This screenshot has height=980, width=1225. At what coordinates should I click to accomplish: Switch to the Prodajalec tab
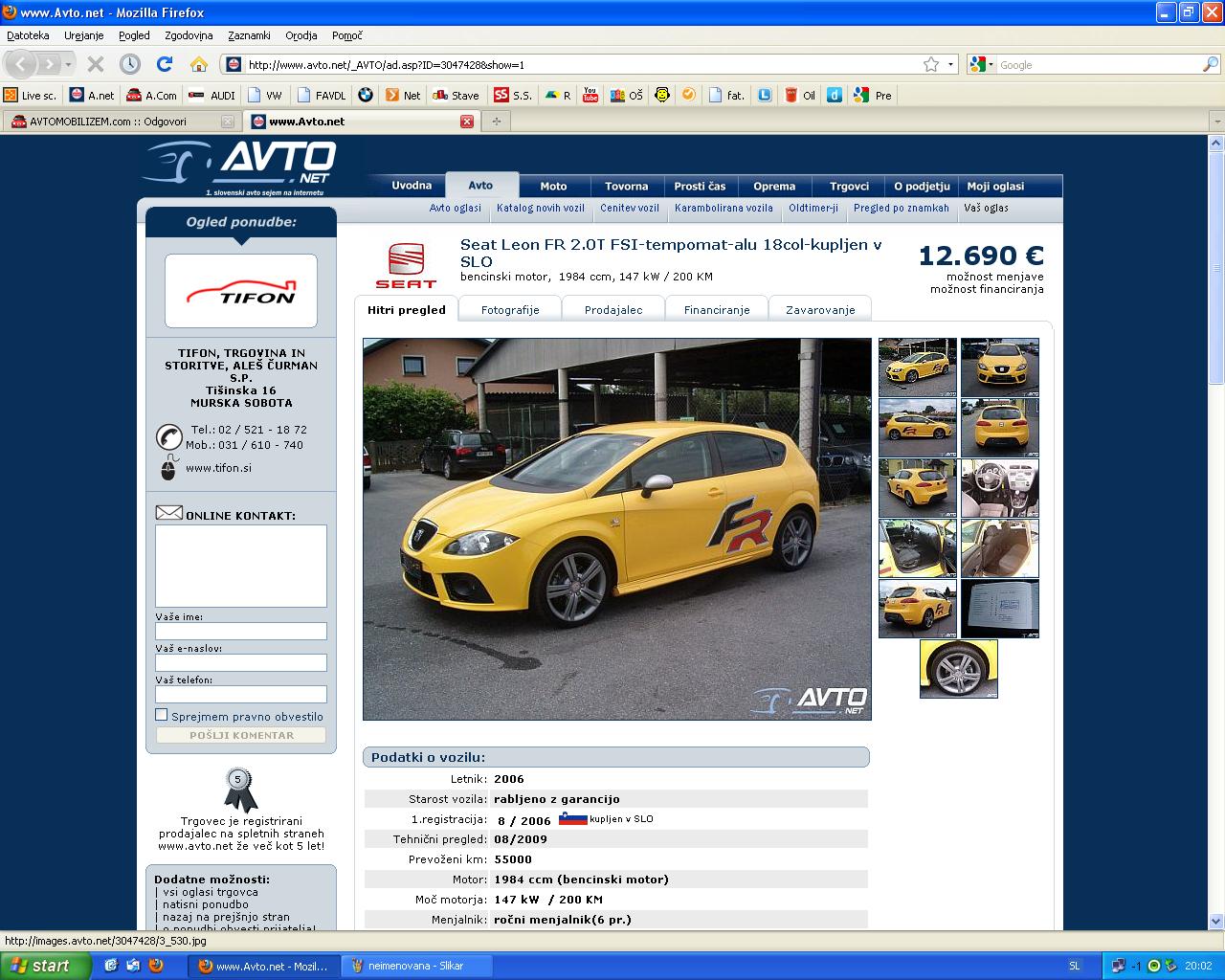point(613,309)
